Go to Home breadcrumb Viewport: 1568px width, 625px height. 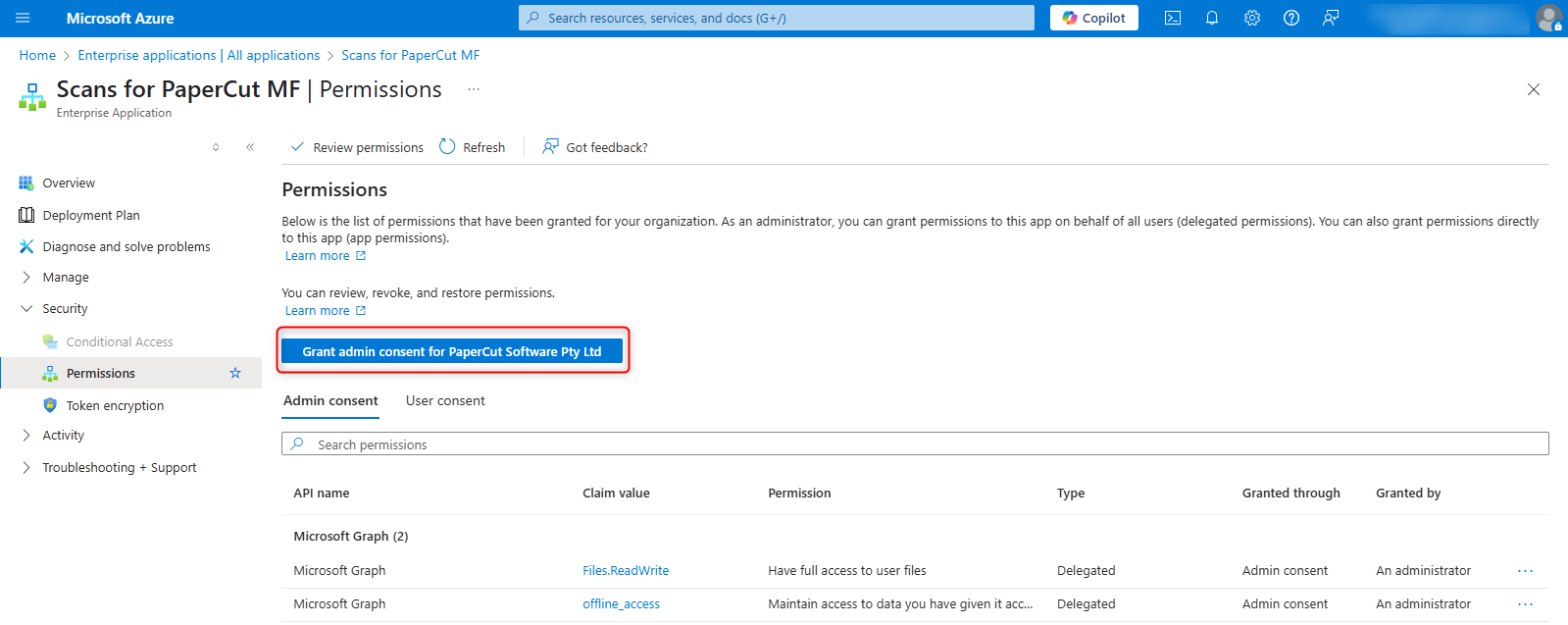(37, 56)
